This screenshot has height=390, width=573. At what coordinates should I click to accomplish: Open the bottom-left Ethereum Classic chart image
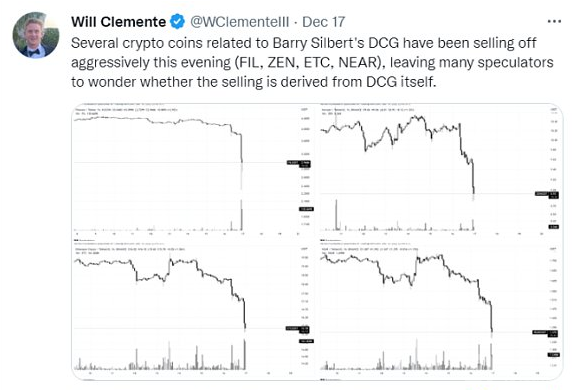194,309
